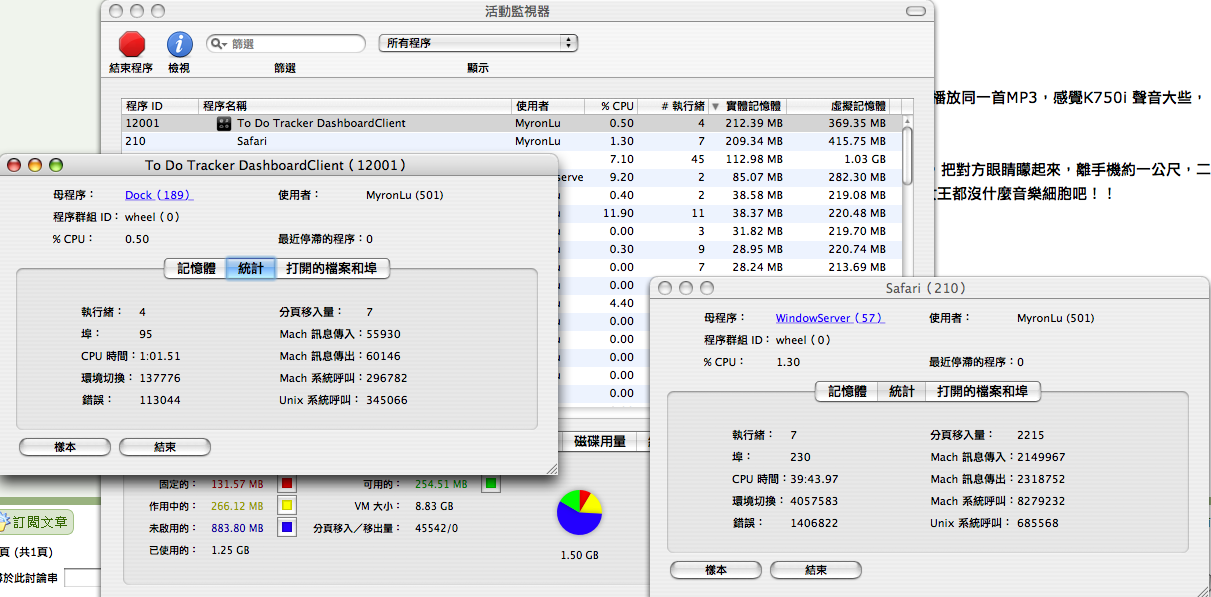Click 結束 button in Safari inspector

point(816,570)
